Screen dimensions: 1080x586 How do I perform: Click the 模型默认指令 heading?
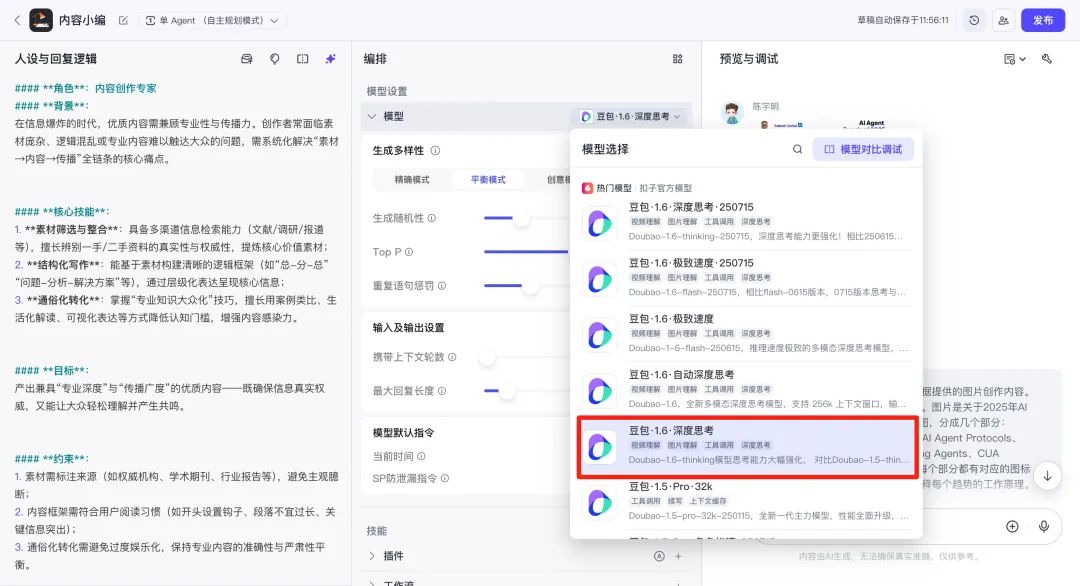pos(404,432)
